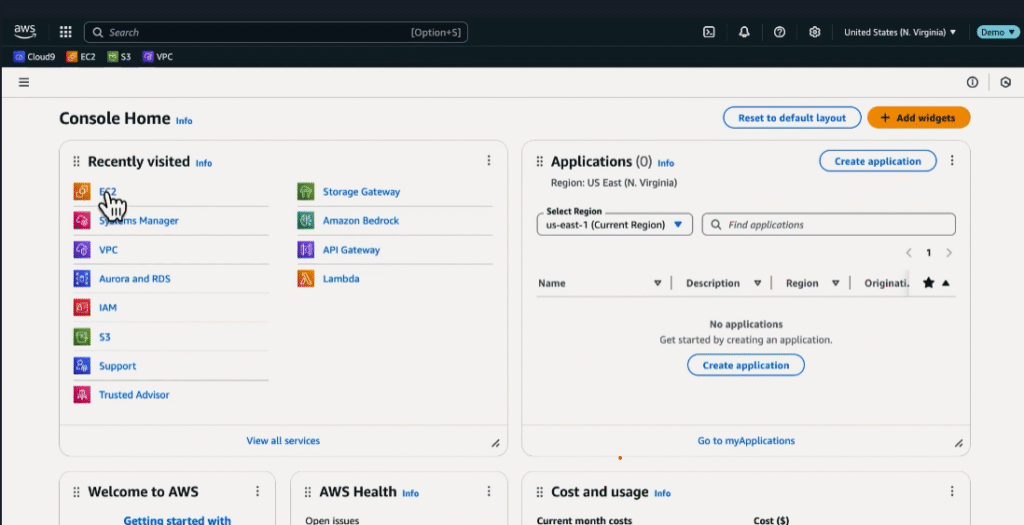Open the settings gear icon
Image resolution: width=1024 pixels, height=525 pixels.
click(814, 32)
